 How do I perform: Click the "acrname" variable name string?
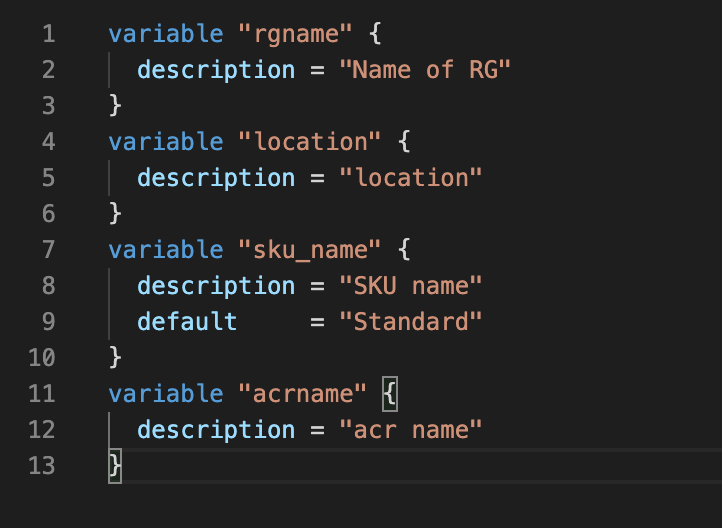click(x=303, y=394)
